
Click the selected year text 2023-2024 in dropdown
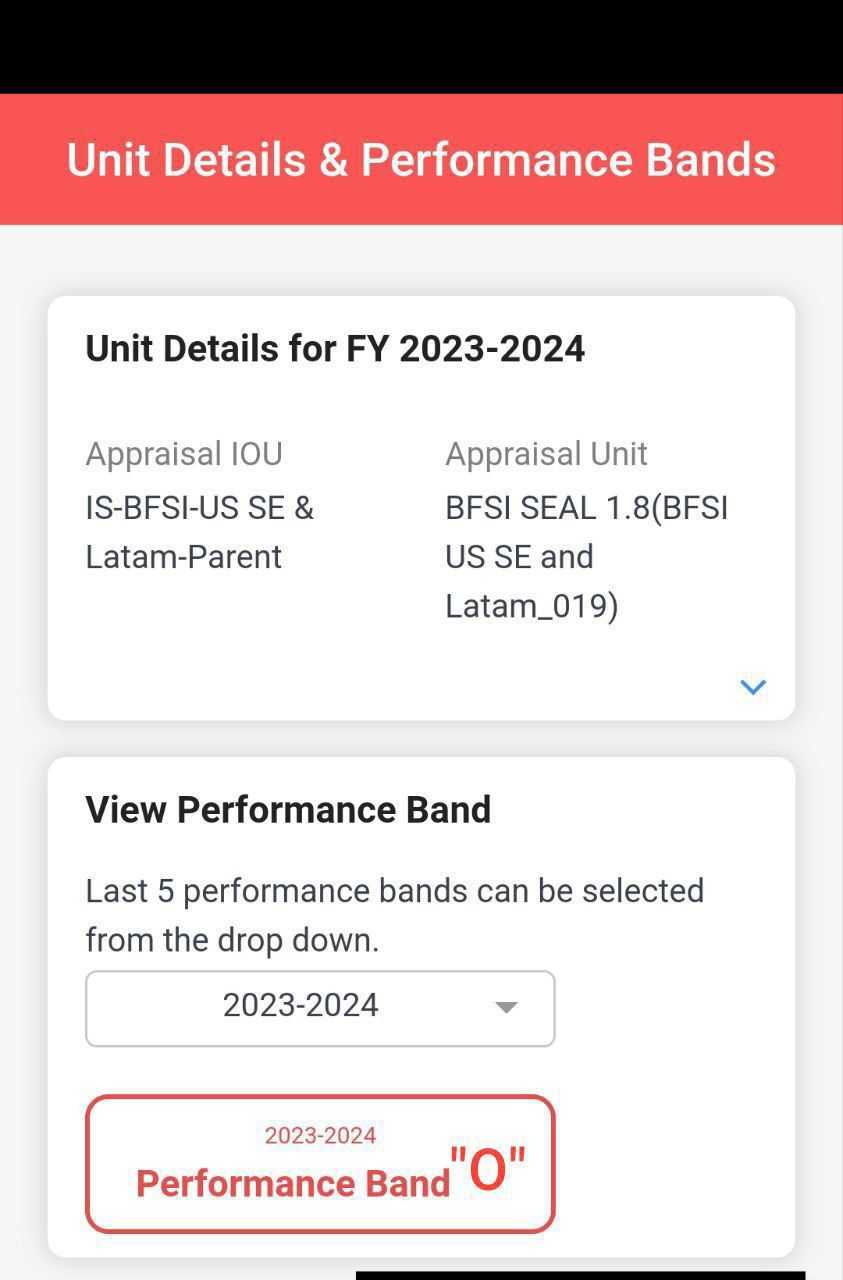click(x=300, y=1005)
